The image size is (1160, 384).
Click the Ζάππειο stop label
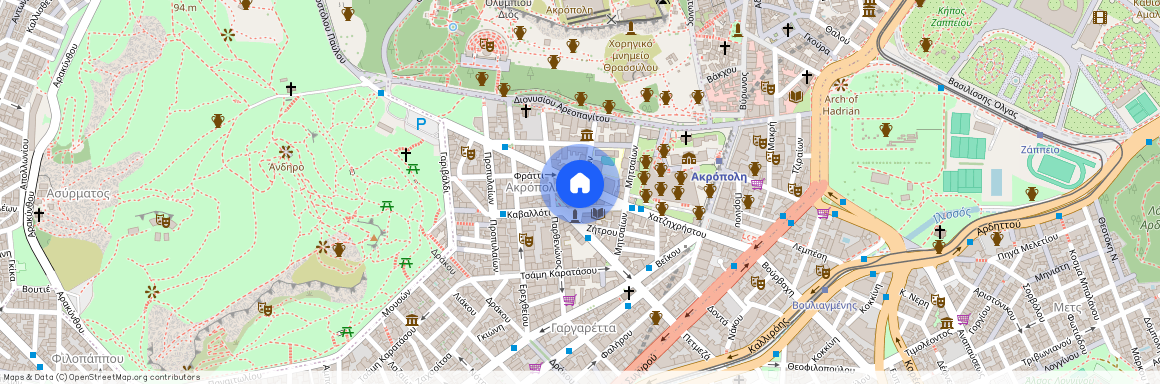point(1040,149)
